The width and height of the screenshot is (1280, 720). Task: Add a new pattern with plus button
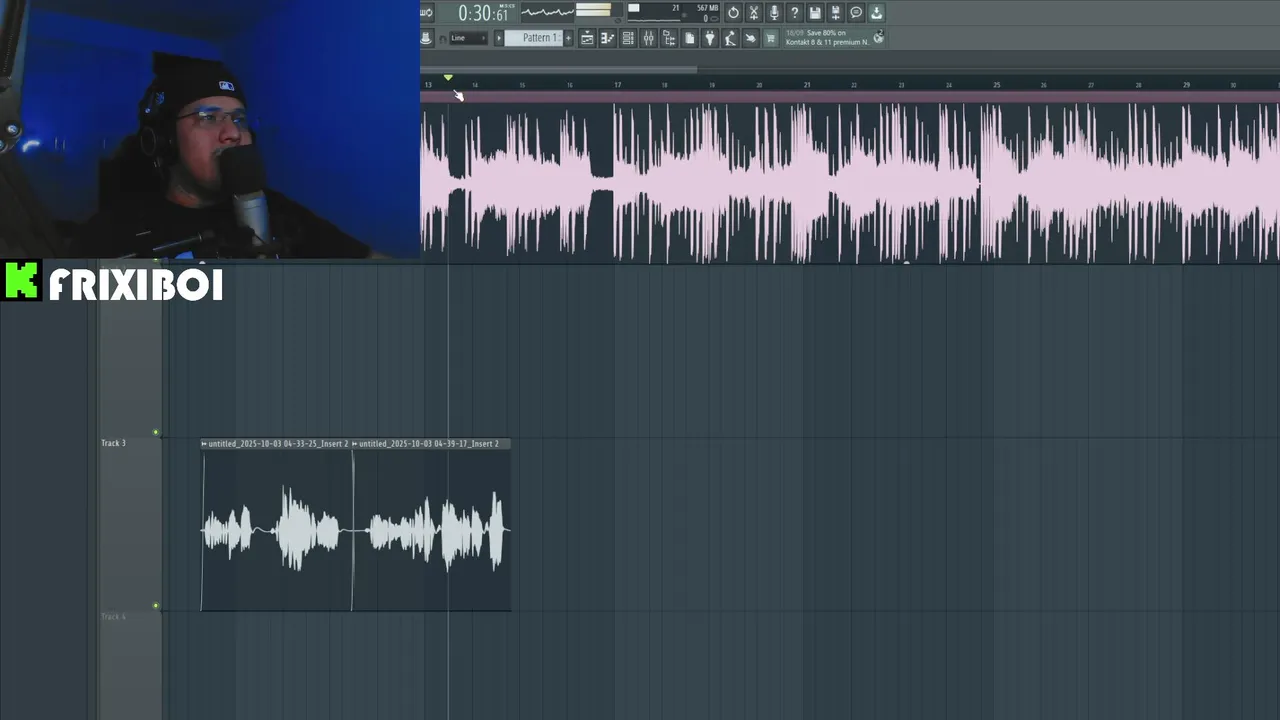pos(569,38)
